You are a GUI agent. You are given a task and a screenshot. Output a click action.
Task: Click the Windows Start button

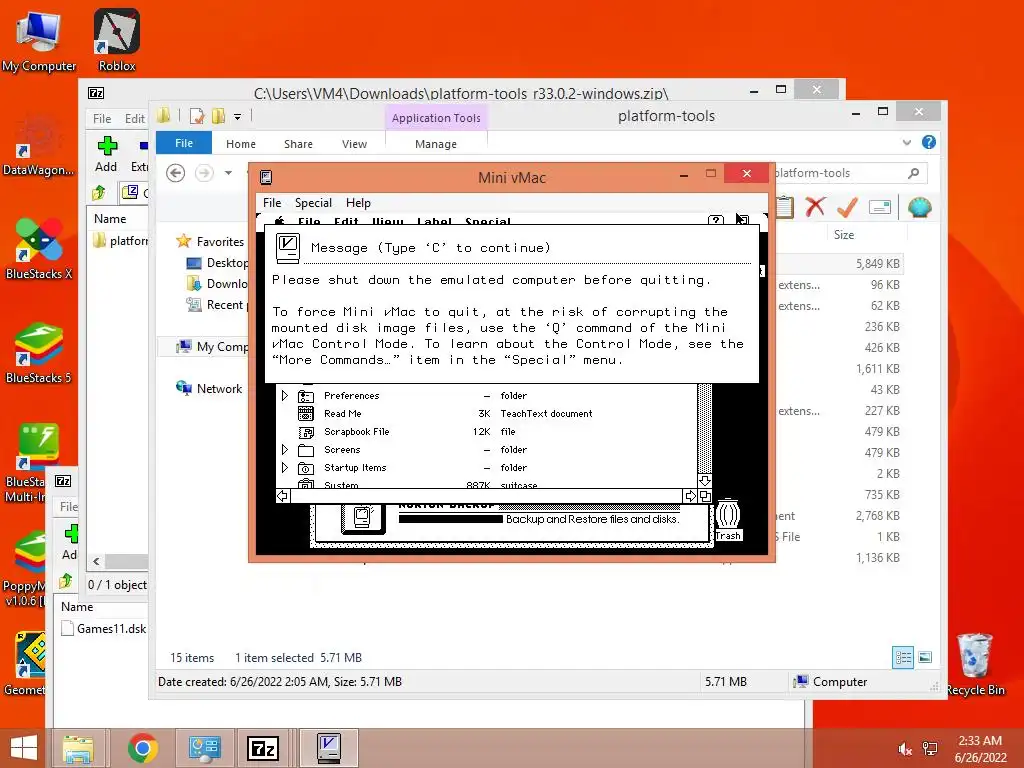tap(24, 748)
